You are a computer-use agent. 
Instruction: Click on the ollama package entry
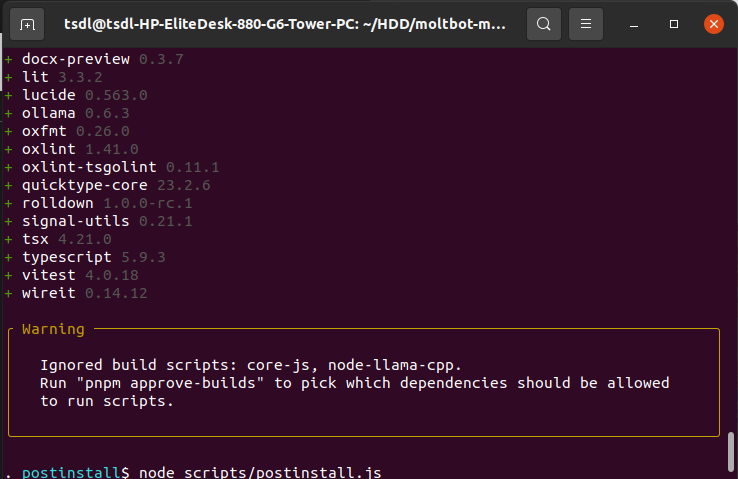pyautogui.click(x=49, y=113)
